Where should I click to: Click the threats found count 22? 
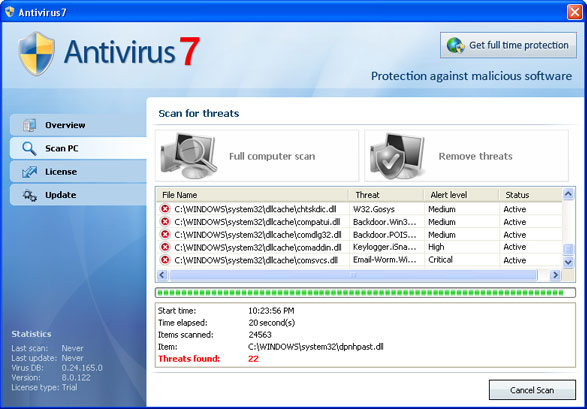253,358
